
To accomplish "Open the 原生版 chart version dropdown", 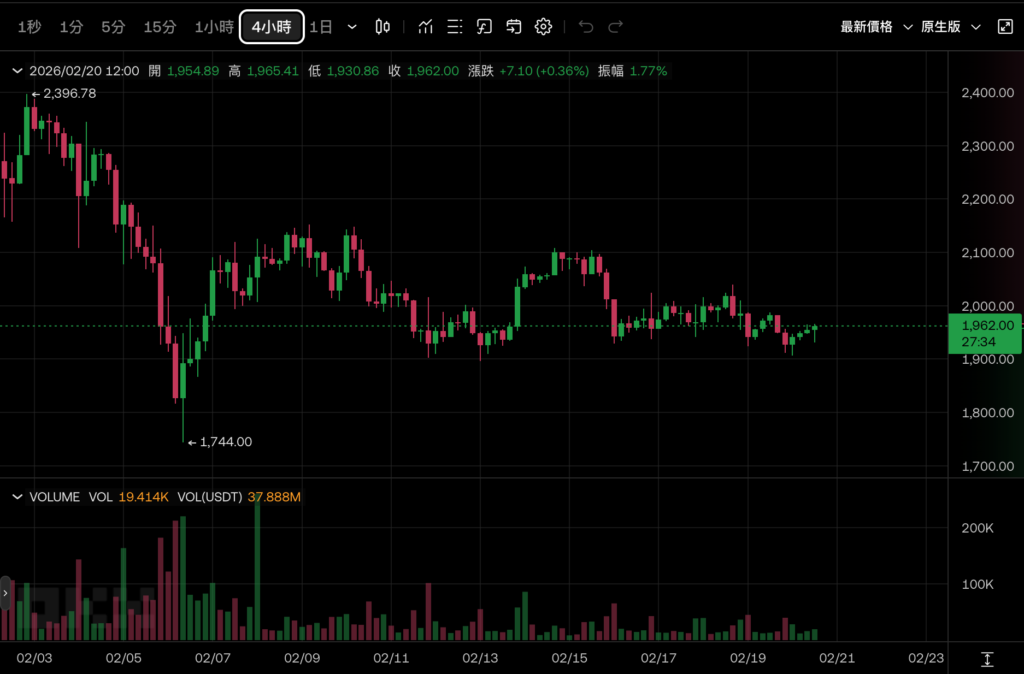I will coord(950,27).
